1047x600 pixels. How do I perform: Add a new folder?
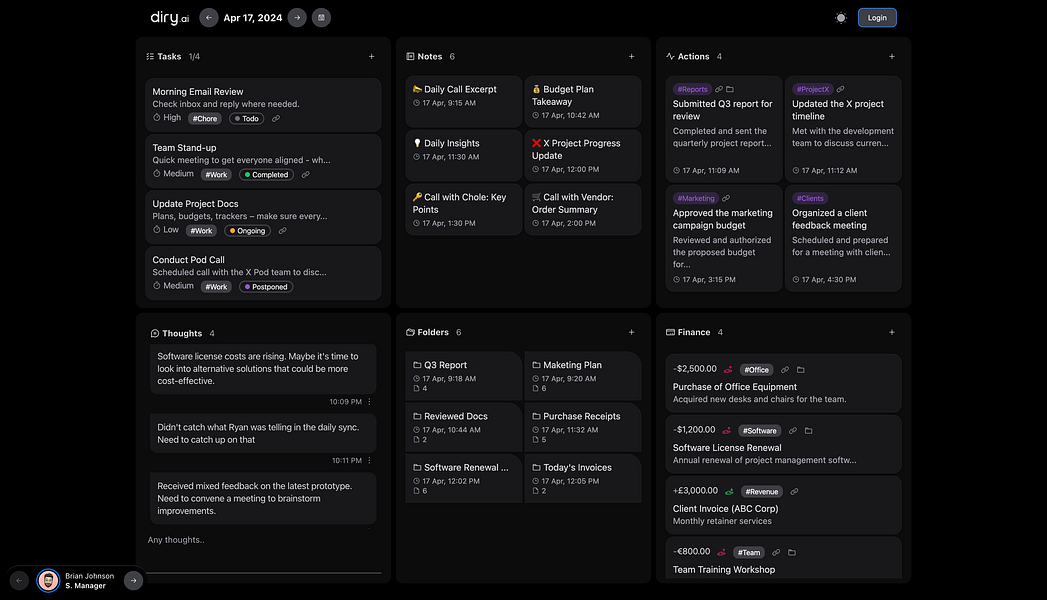[x=631, y=332]
